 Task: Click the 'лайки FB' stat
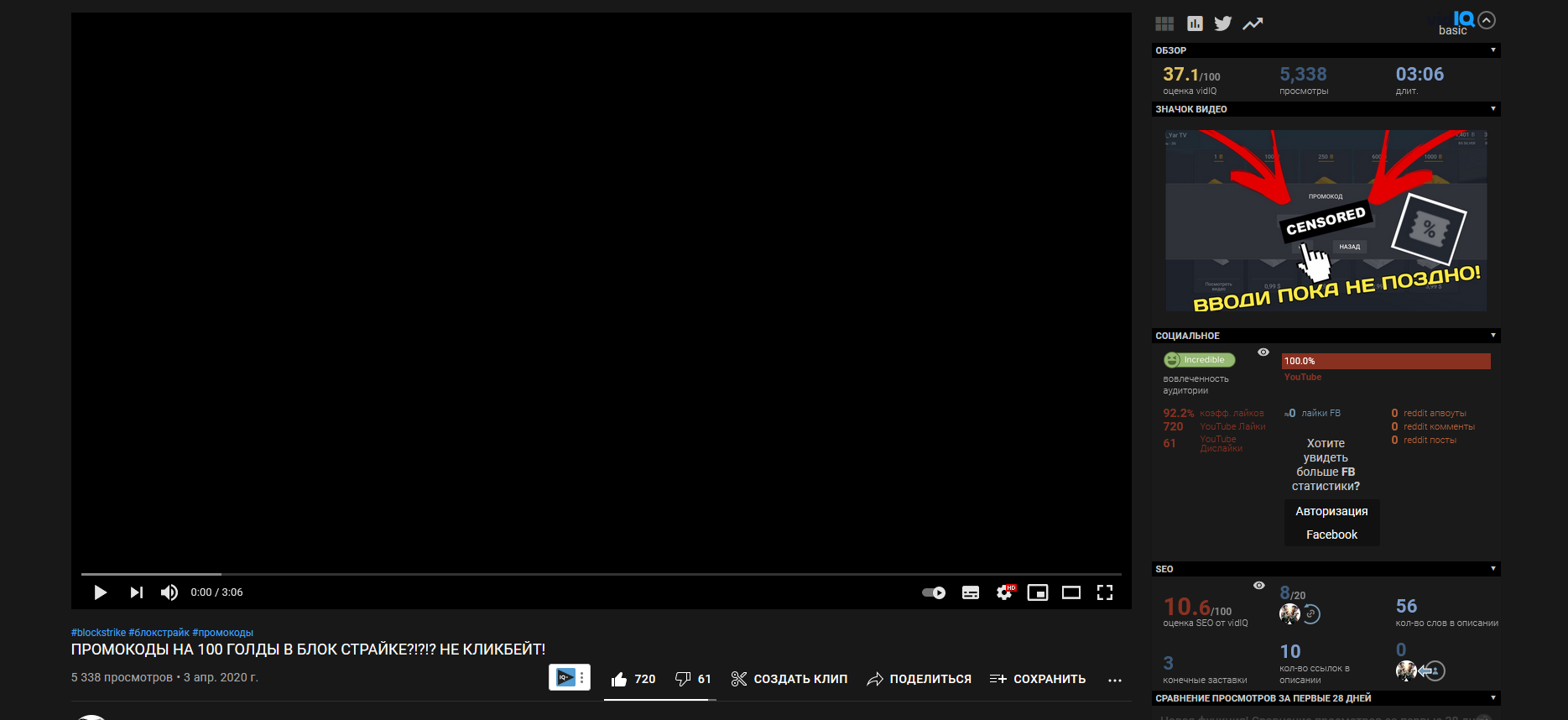[x=1313, y=413]
